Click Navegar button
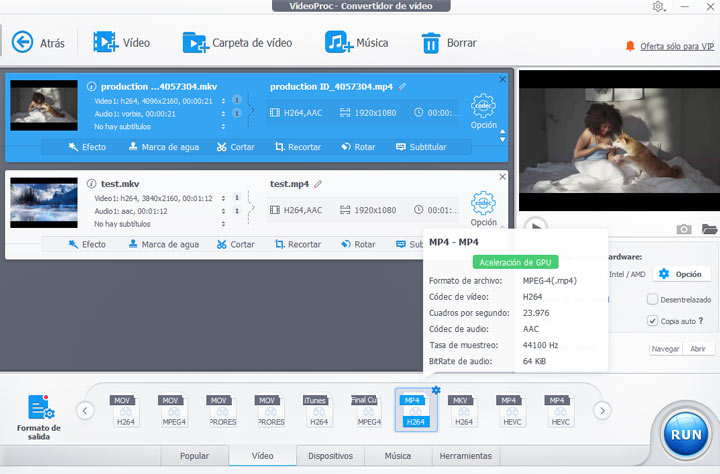720x474 pixels. coord(665,349)
